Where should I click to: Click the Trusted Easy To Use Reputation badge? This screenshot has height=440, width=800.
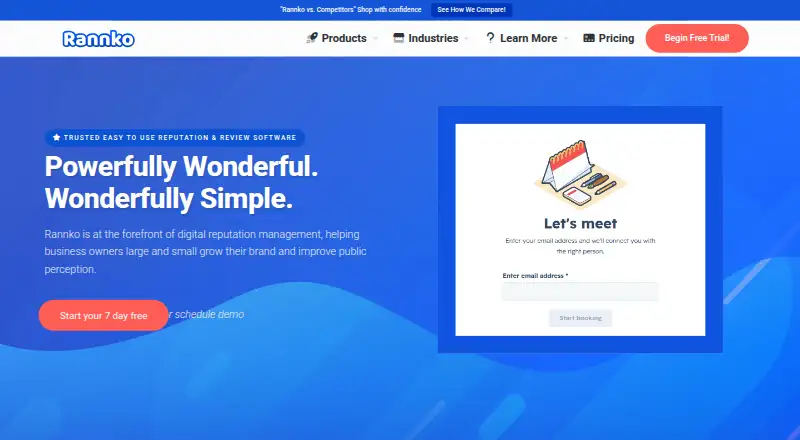click(x=175, y=137)
